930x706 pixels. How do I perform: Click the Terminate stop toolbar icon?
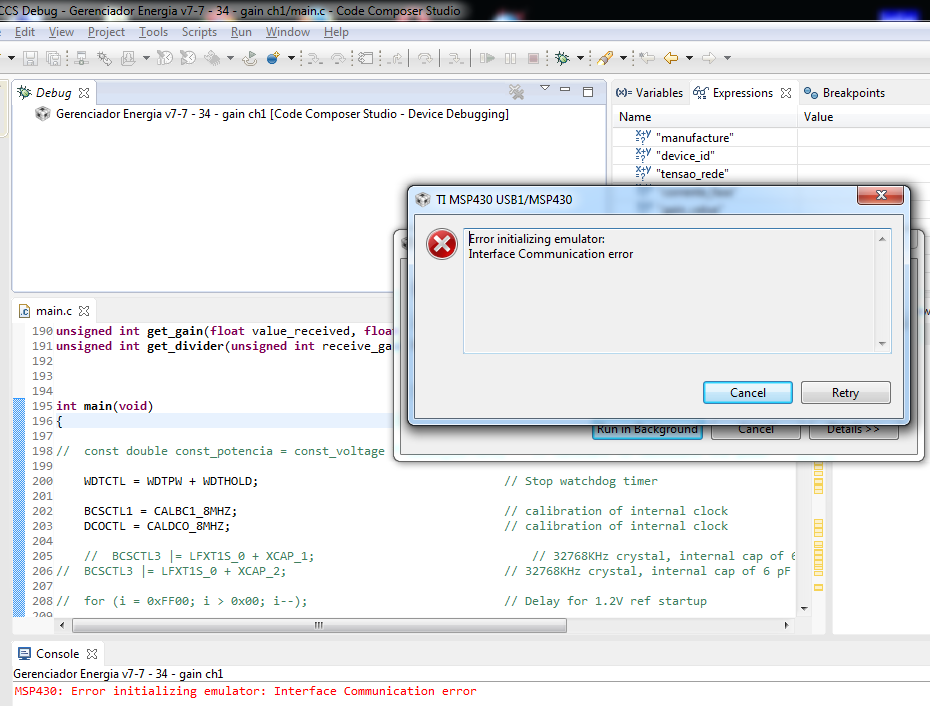coord(533,58)
